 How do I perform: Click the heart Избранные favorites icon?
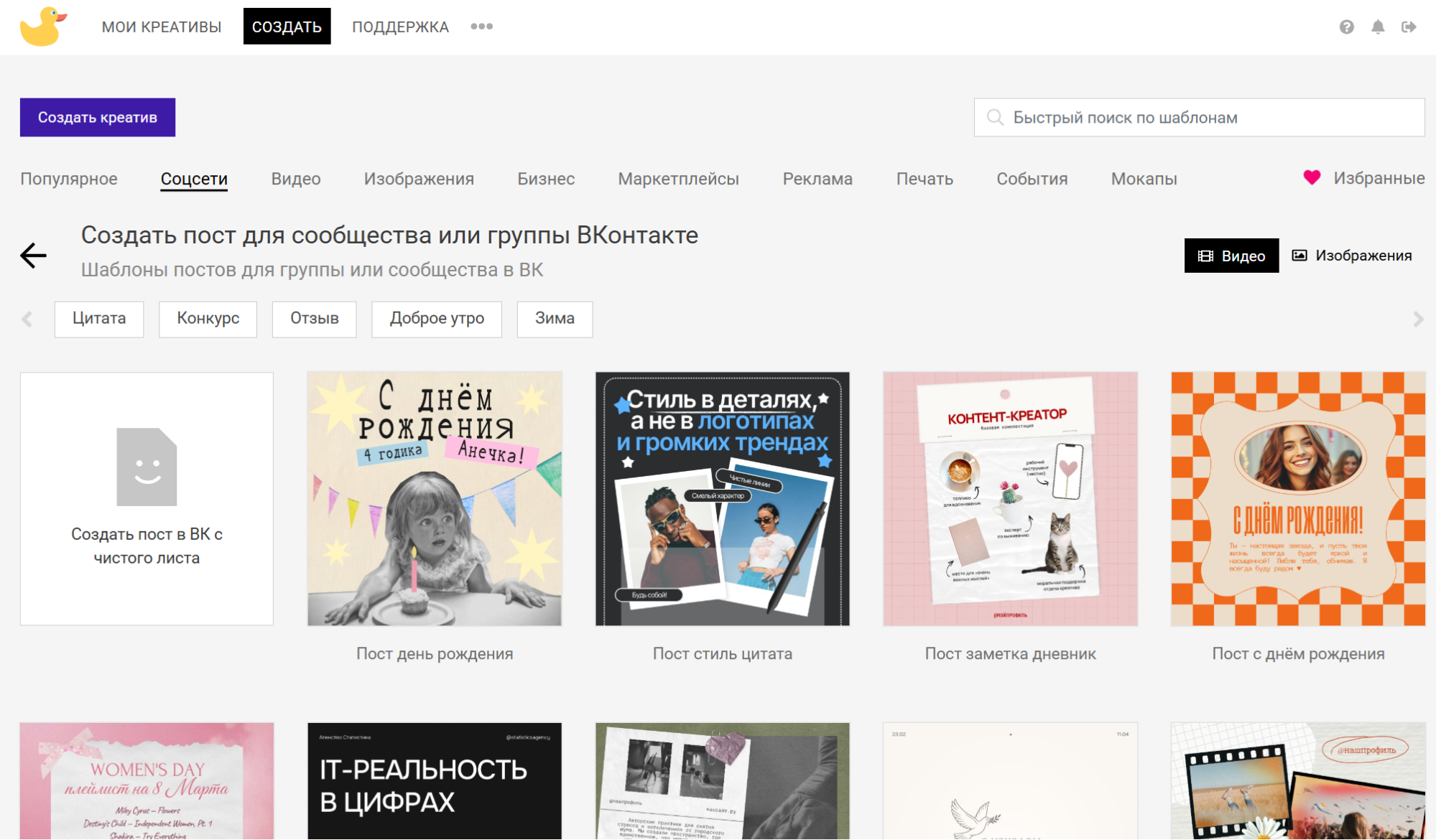click(x=1312, y=177)
